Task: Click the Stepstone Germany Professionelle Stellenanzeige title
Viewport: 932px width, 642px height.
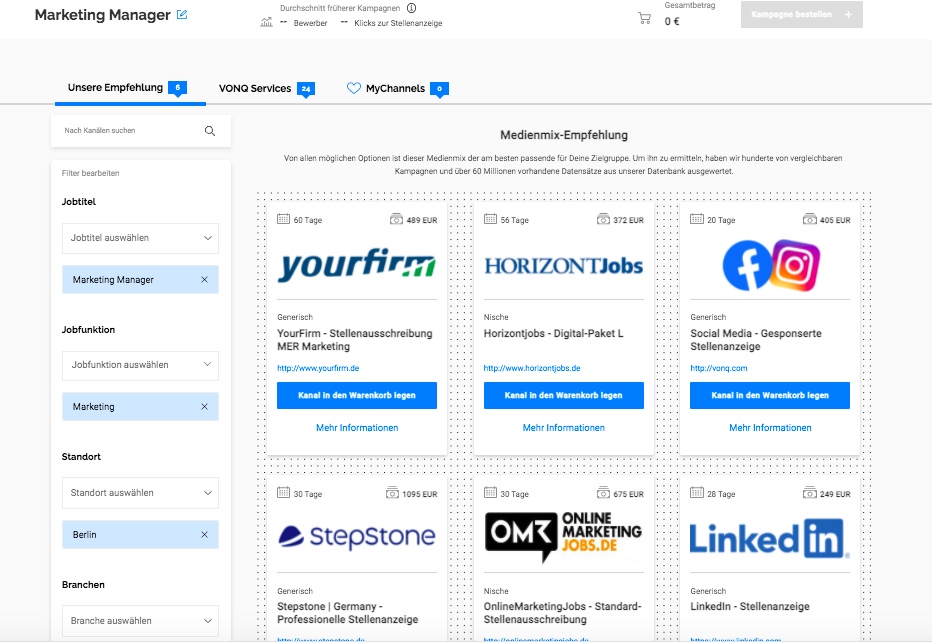Action: click(348, 613)
